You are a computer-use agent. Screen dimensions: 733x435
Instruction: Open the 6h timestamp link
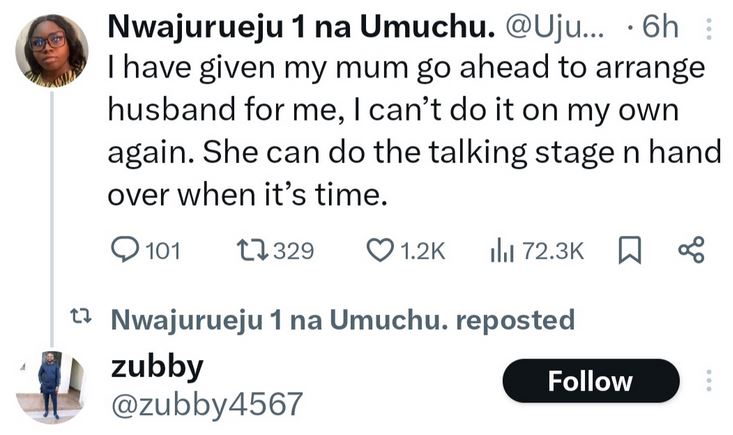pos(658,27)
